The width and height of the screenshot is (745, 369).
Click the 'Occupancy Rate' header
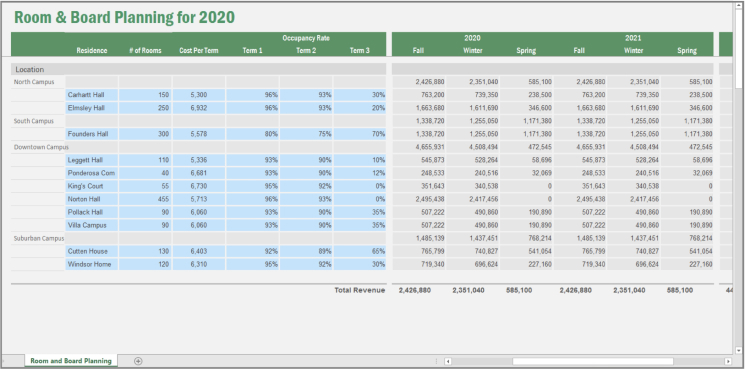tap(306, 38)
